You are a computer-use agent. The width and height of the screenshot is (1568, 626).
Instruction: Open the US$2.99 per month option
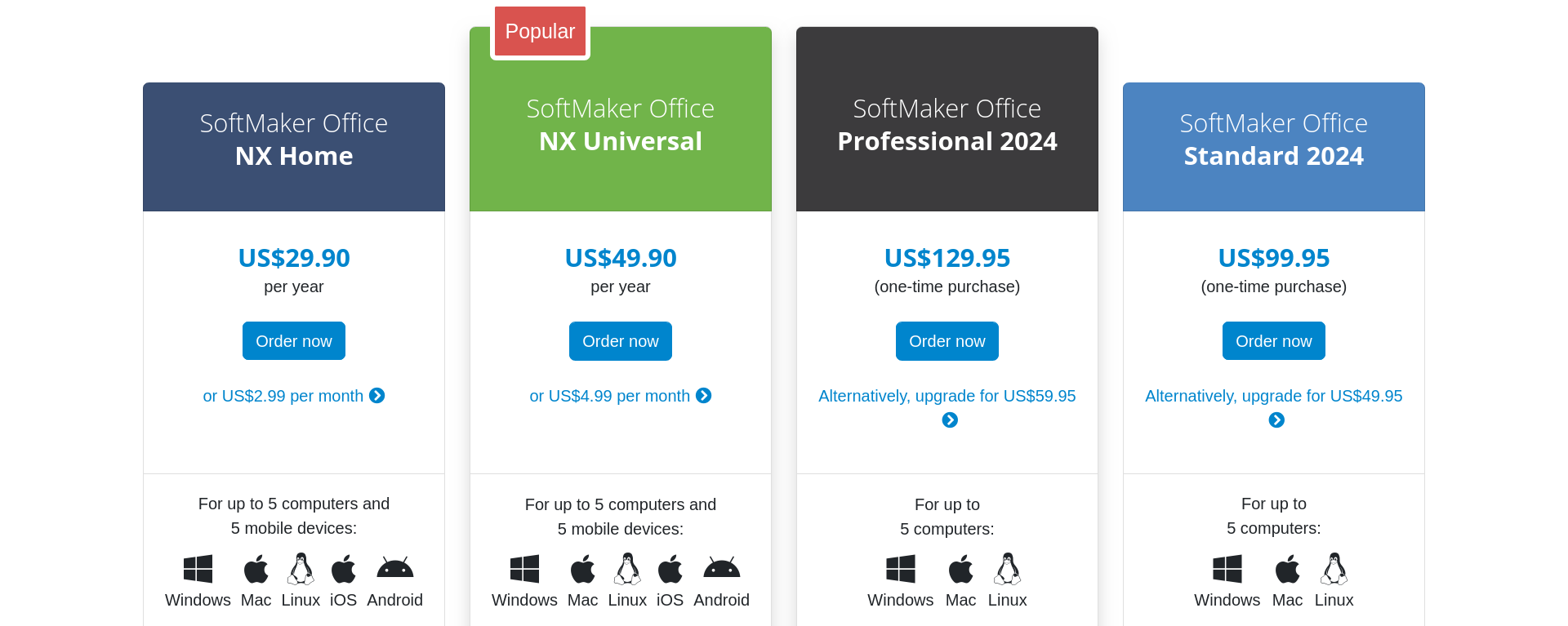tap(294, 396)
